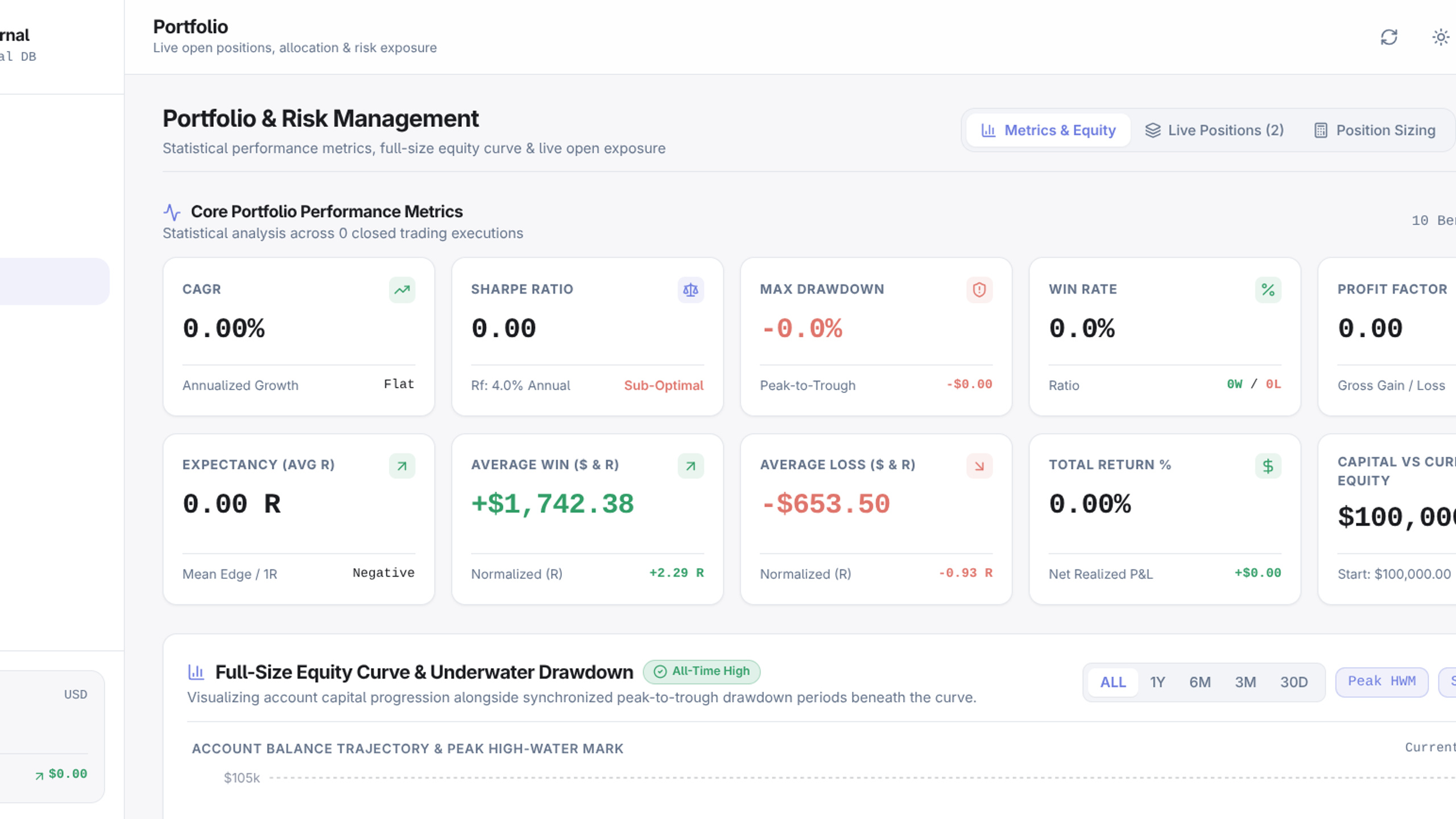Click the -$653.50 average loss value
1456x819 pixels.
(825, 504)
